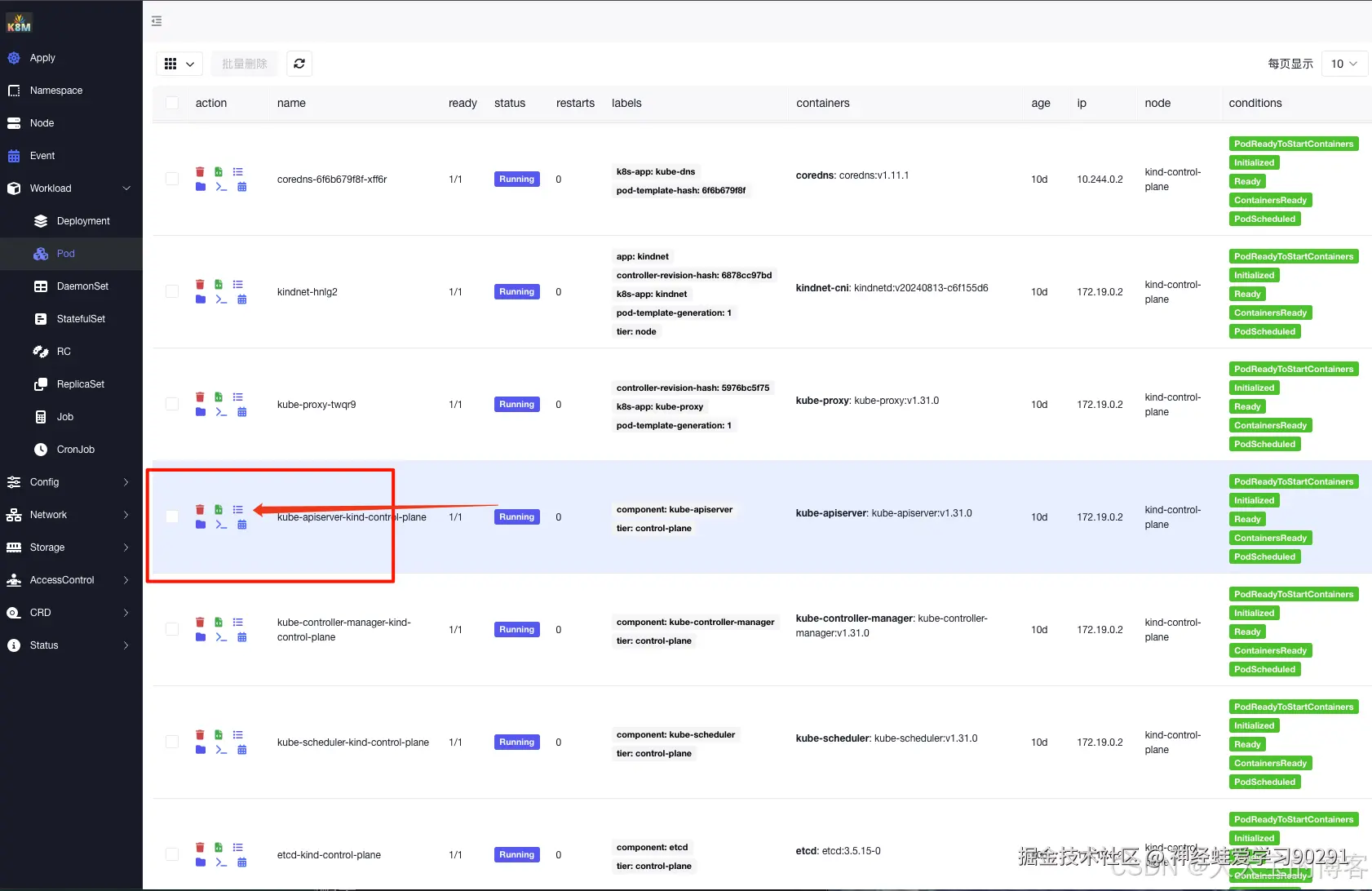
Task: Click the Running status badge for kube-proxy-twqr9
Action: point(517,405)
